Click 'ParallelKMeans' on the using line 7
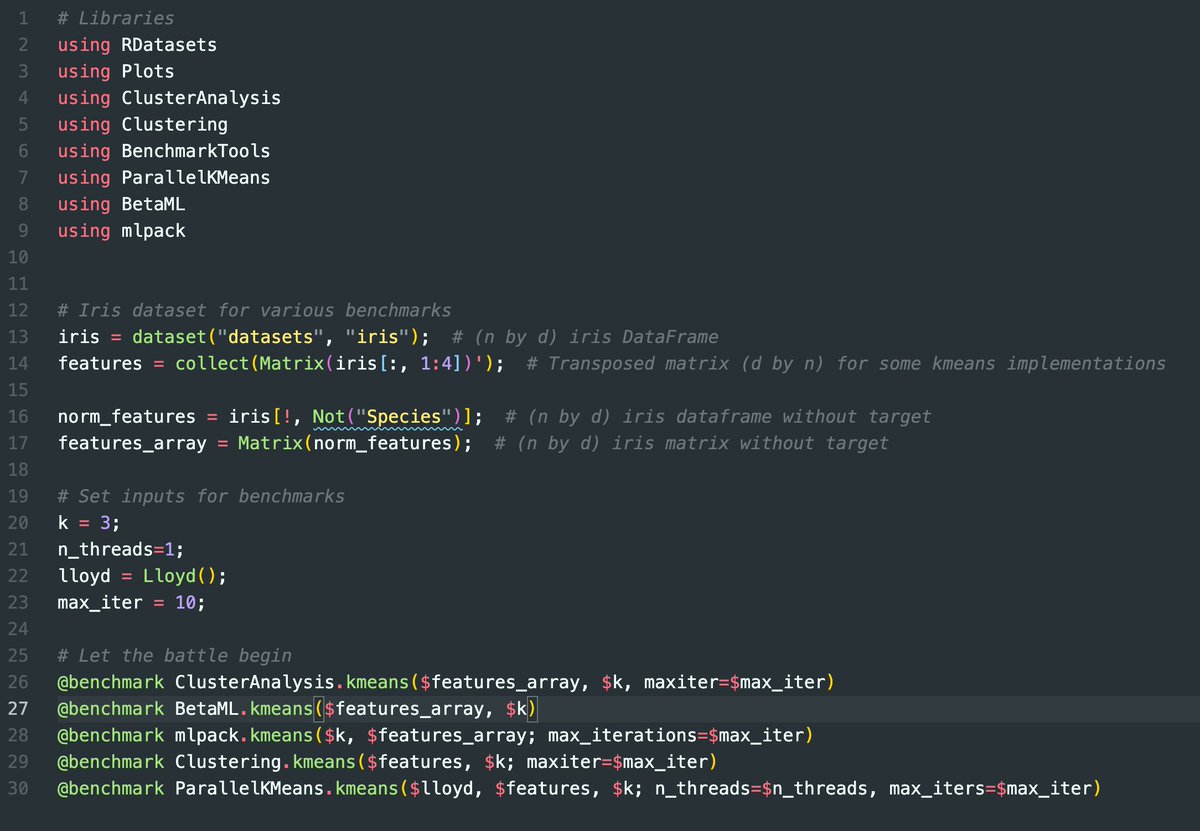This screenshot has height=831, width=1200. pyautogui.click(x=195, y=178)
